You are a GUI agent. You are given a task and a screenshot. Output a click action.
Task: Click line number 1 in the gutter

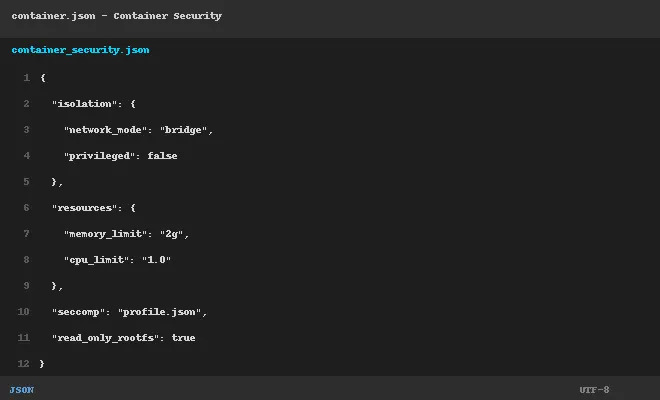click(x=27, y=78)
